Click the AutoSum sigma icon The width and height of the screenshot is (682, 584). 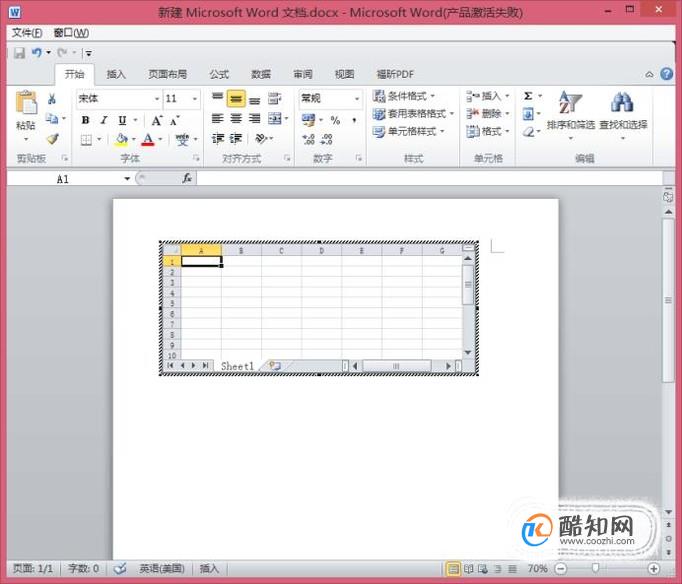coord(528,96)
